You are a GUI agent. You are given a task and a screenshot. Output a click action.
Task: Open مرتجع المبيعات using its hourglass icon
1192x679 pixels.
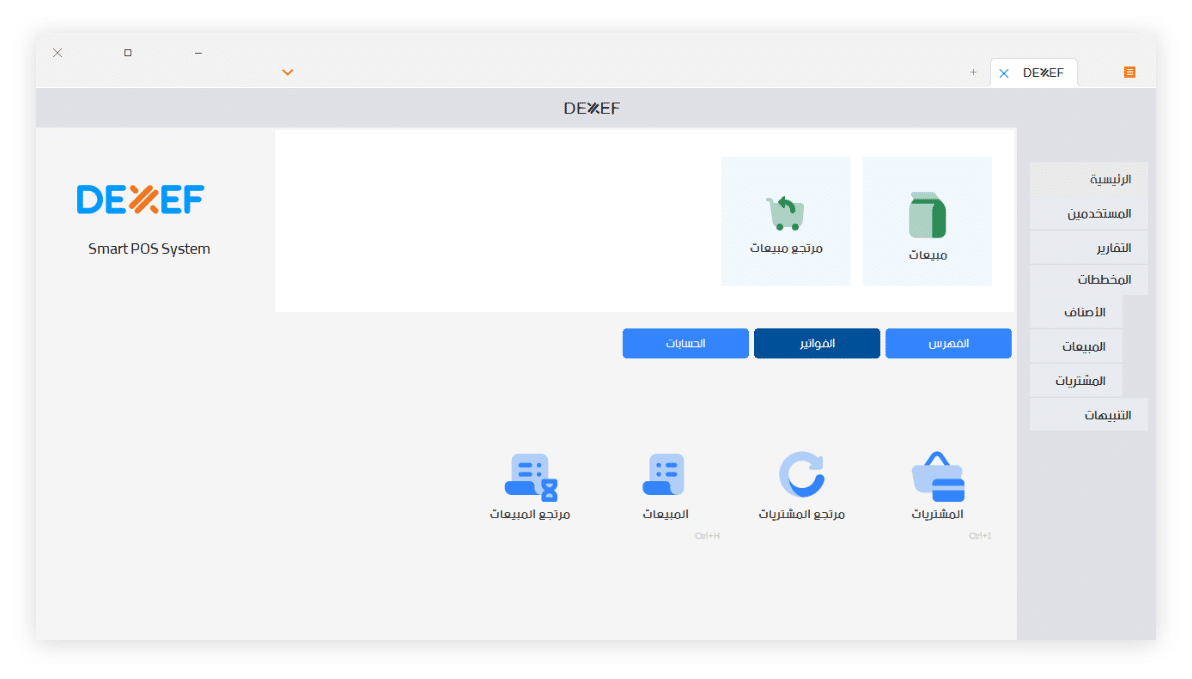pos(530,477)
